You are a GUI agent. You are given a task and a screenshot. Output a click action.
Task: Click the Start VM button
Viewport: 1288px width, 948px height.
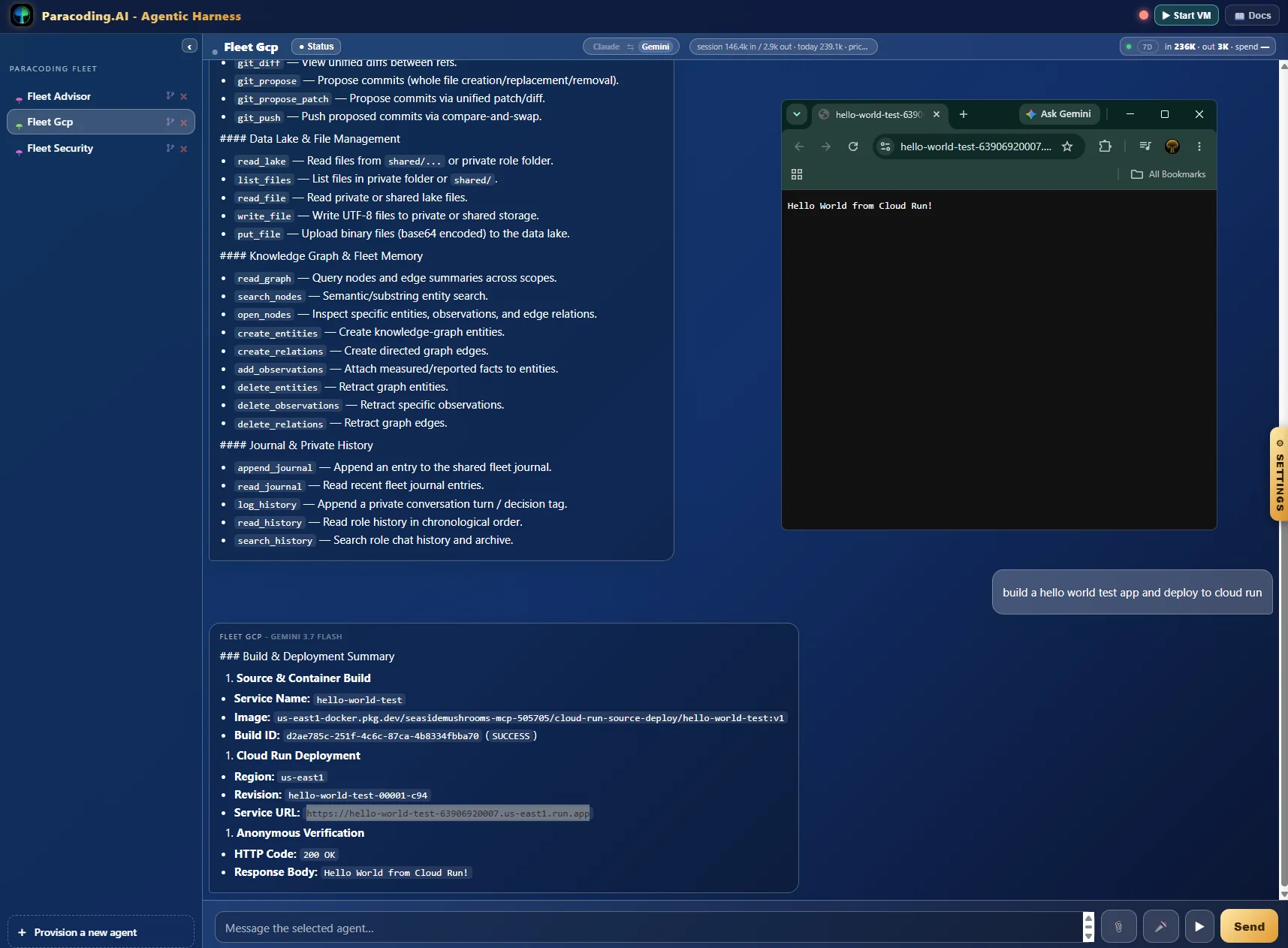pyautogui.click(x=1187, y=15)
